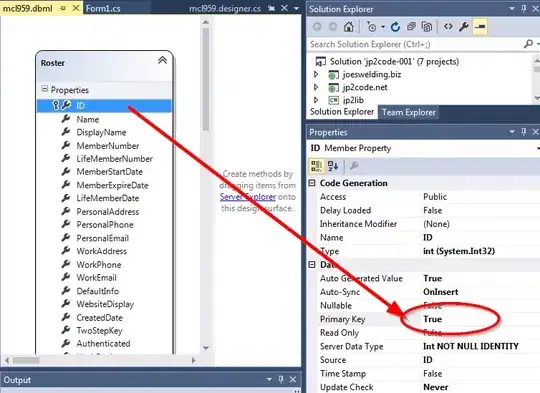Image resolution: width=540 pixels, height=393 pixels.
Task: Collapse the Code Generation category
Action: (312, 183)
